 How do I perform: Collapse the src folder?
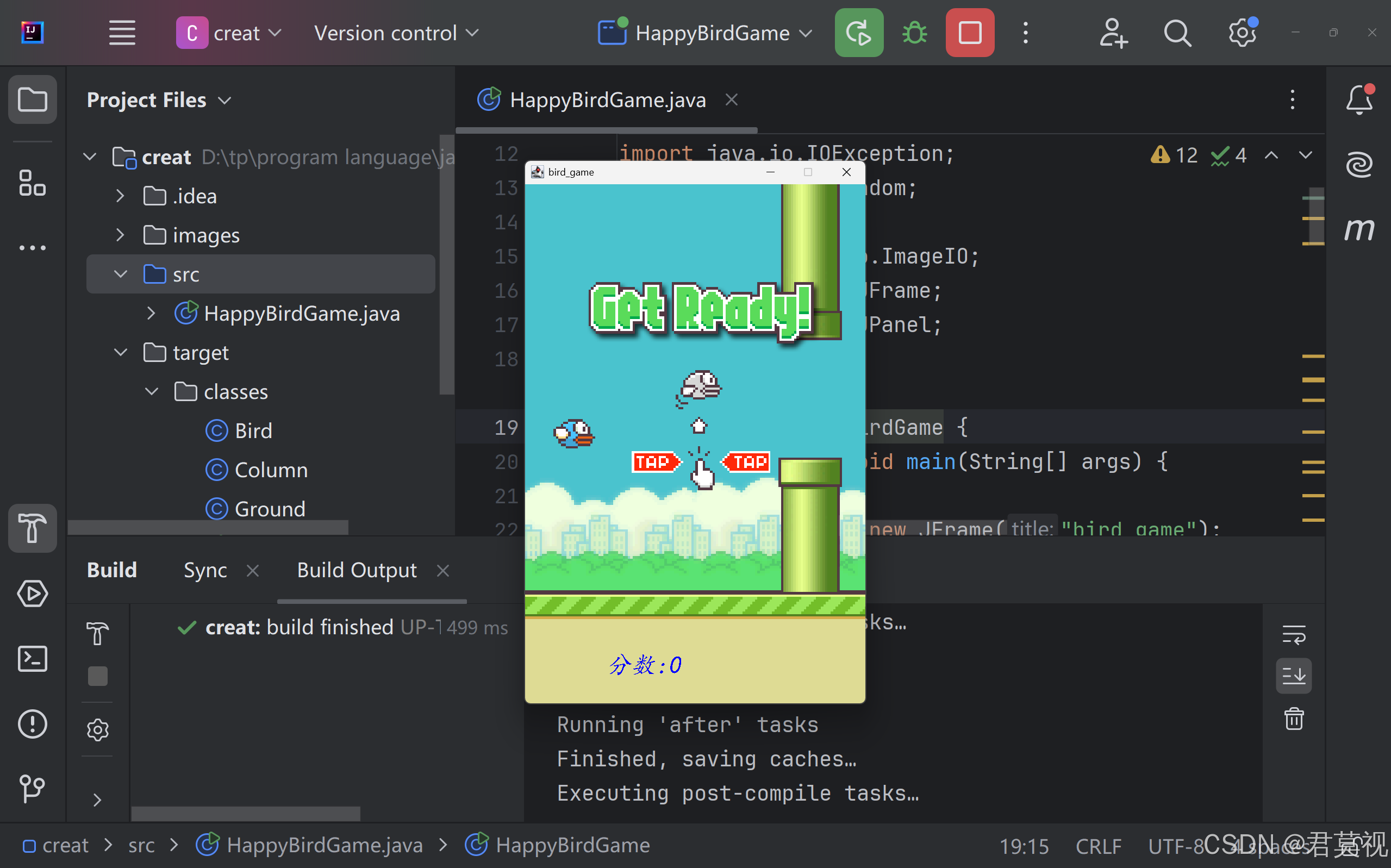click(120, 274)
